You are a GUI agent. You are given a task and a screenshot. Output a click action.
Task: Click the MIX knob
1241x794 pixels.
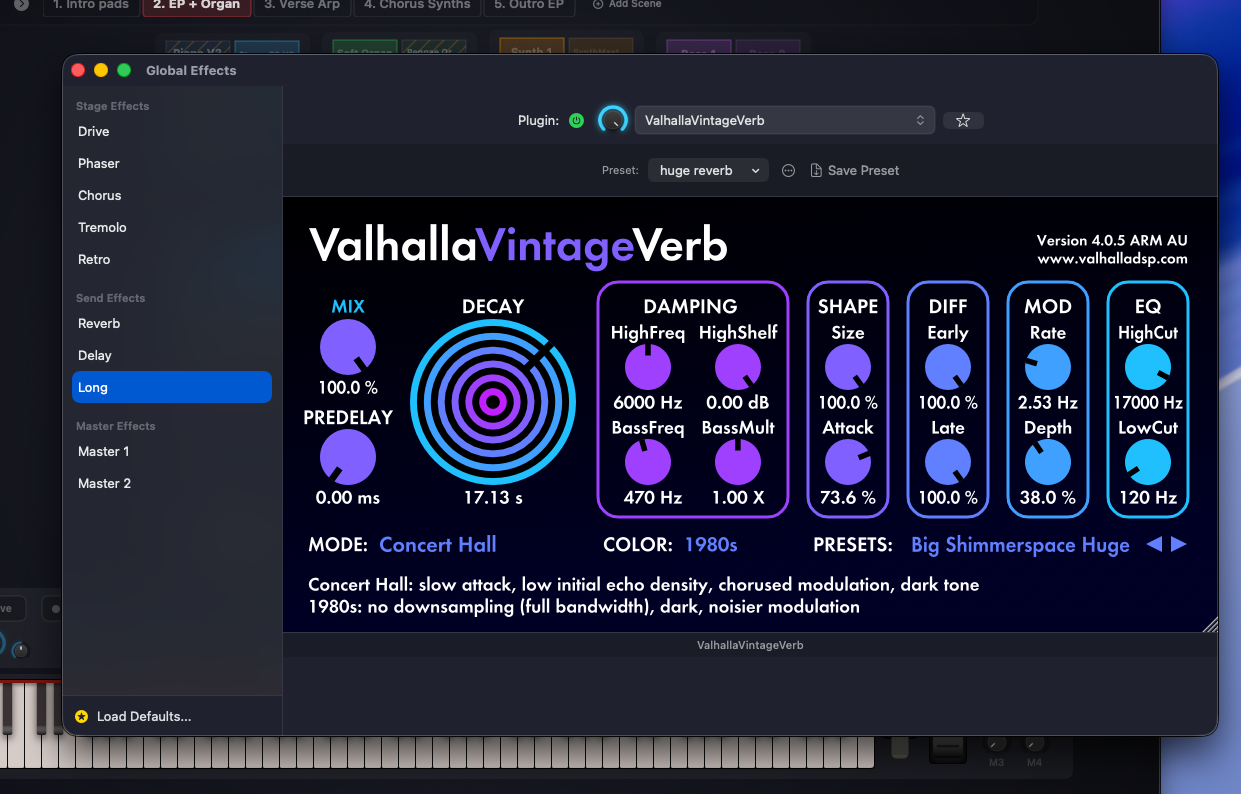(348, 348)
